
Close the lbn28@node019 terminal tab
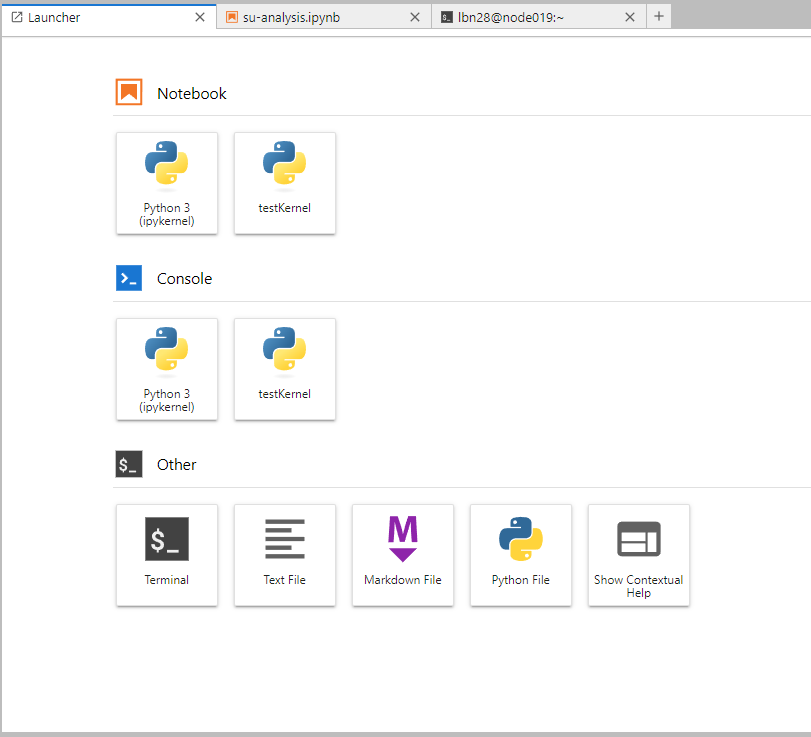point(629,17)
